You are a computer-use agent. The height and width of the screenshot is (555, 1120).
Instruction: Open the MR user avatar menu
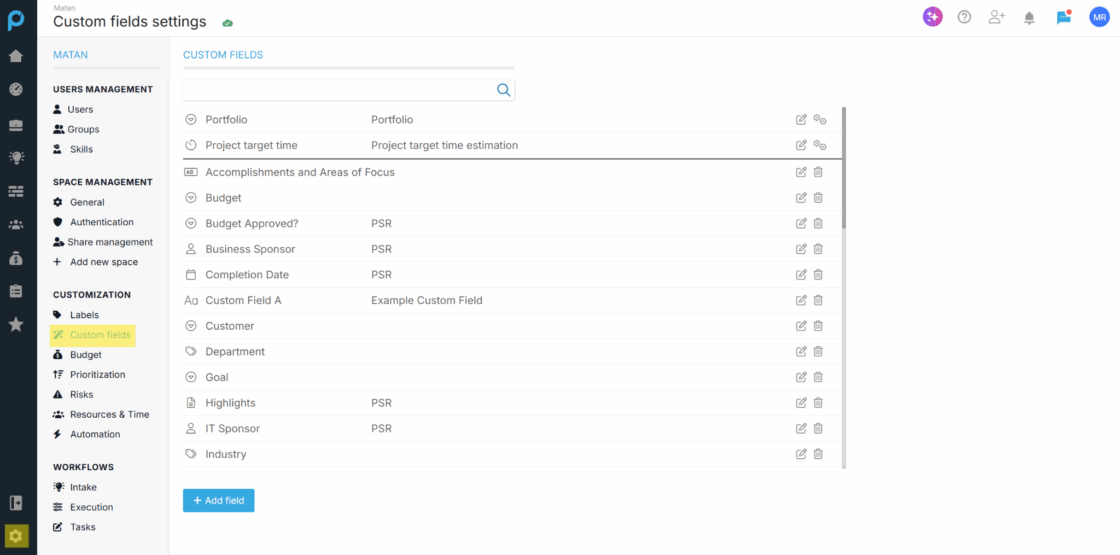1099,17
